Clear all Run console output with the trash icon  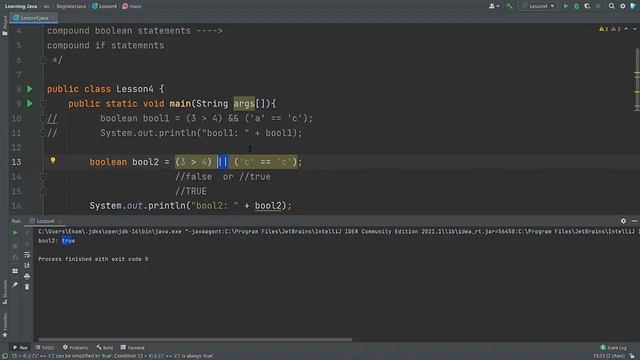(x=27, y=287)
